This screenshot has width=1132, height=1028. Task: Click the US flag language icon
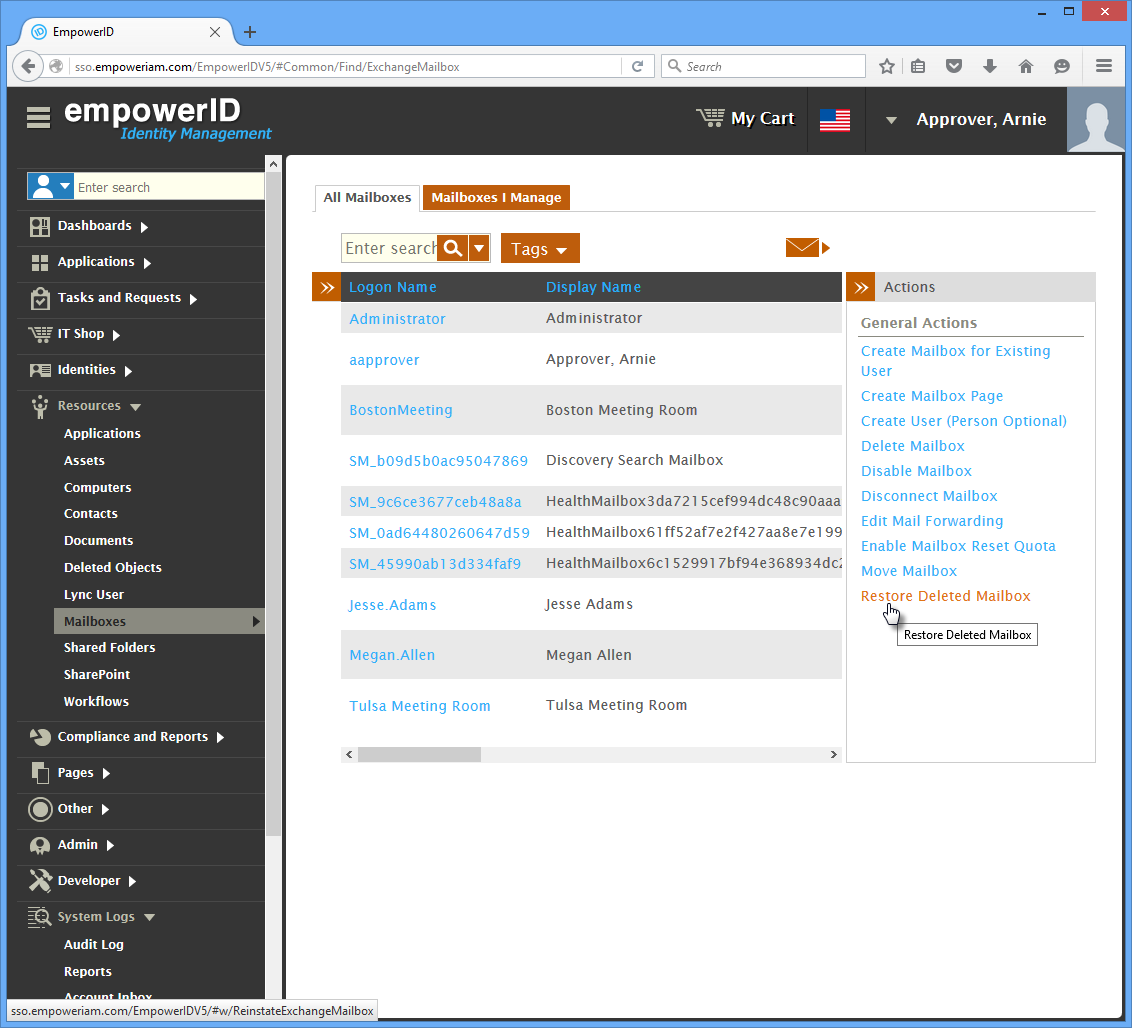(x=834, y=120)
